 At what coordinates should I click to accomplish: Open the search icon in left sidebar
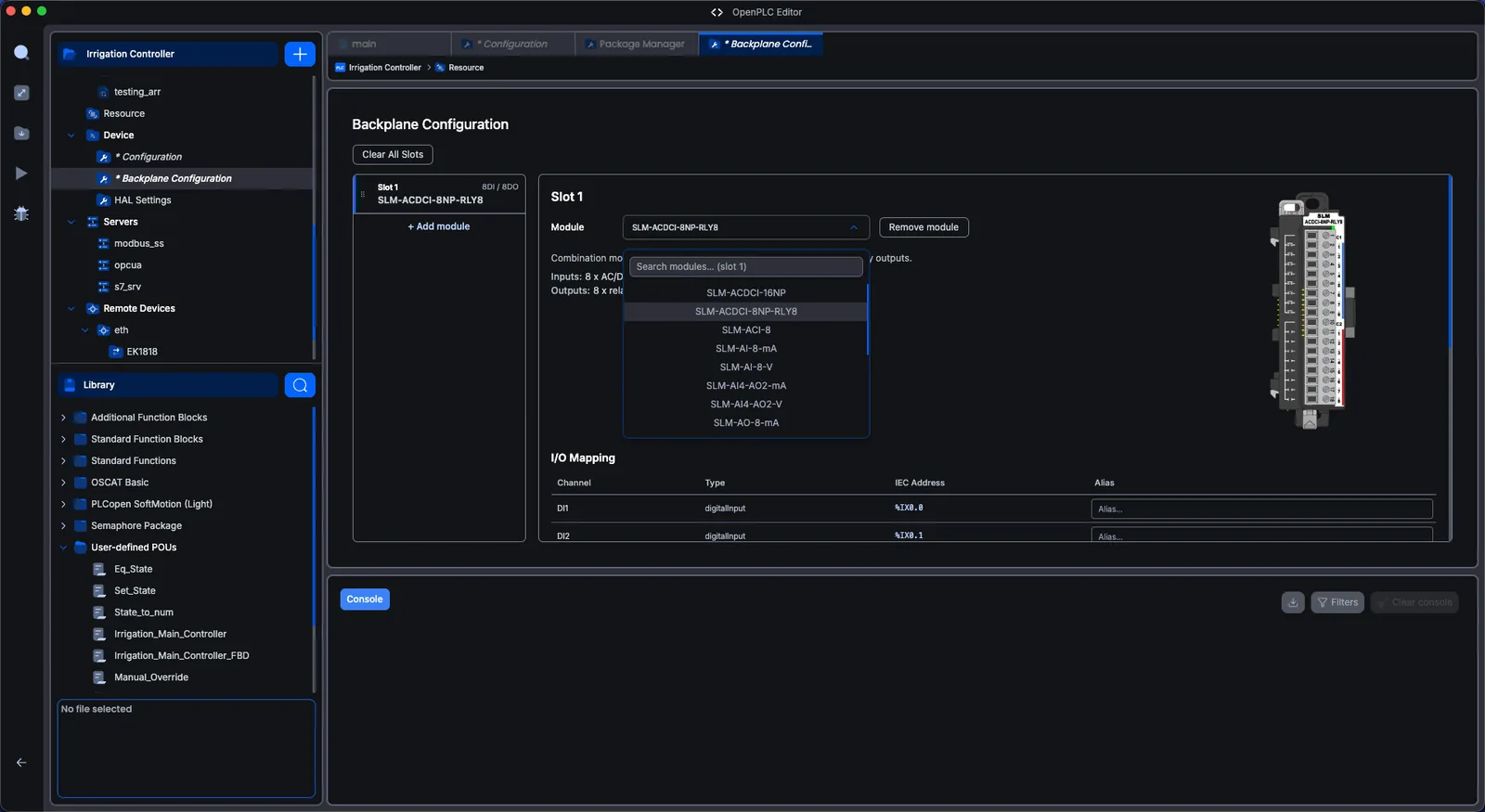pos(21,53)
